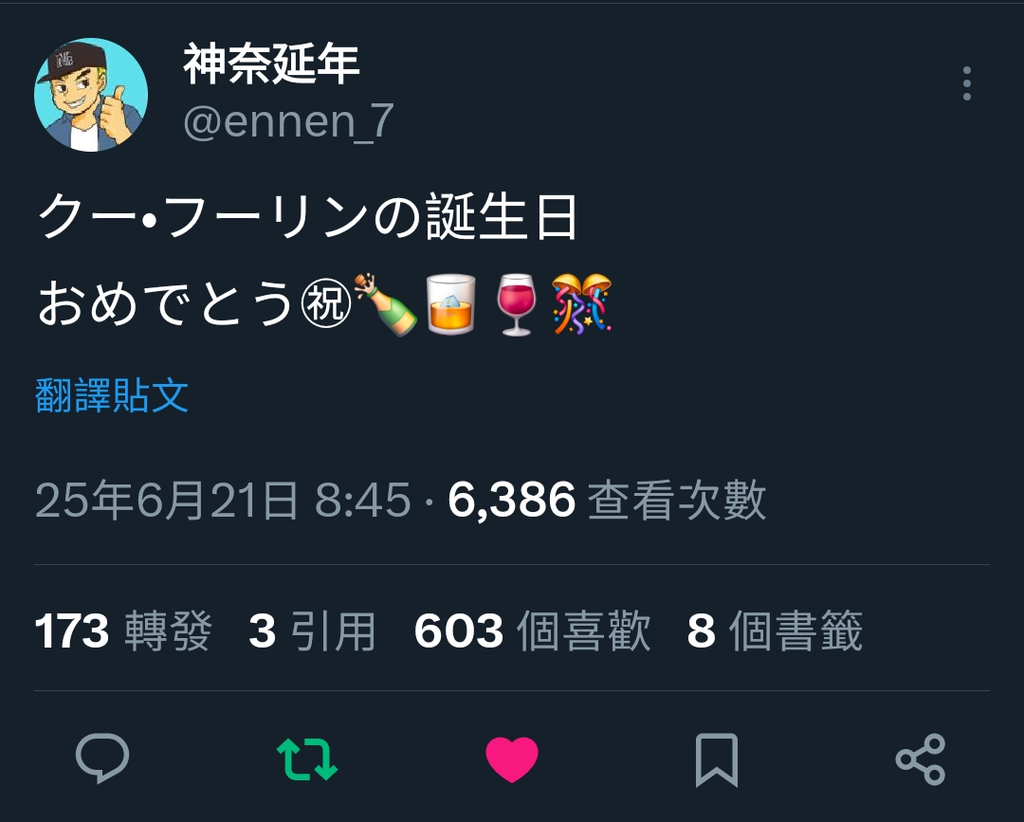Open the 6,386 查看次數 view analytics

(607, 500)
